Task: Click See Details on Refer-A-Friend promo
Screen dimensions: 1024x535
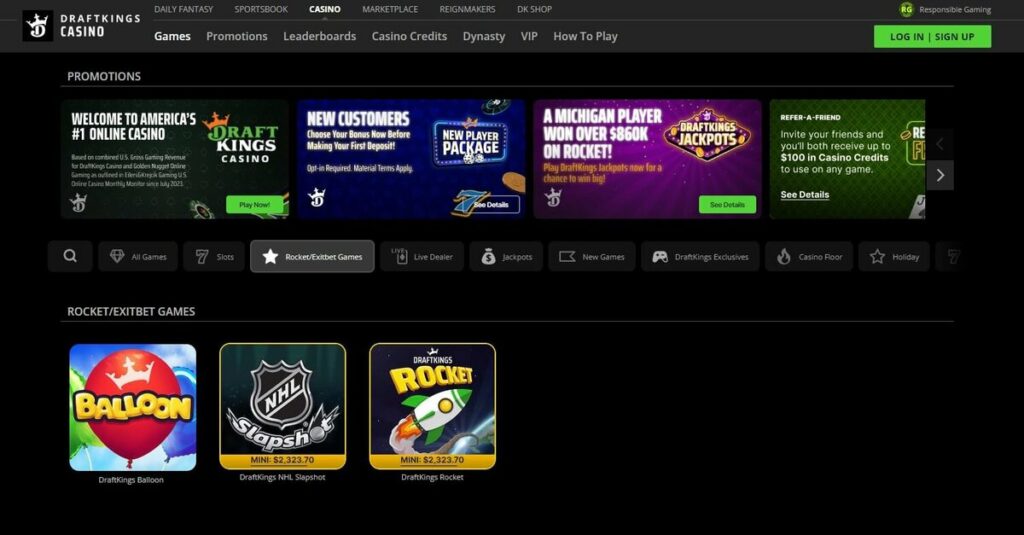Action: point(805,195)
